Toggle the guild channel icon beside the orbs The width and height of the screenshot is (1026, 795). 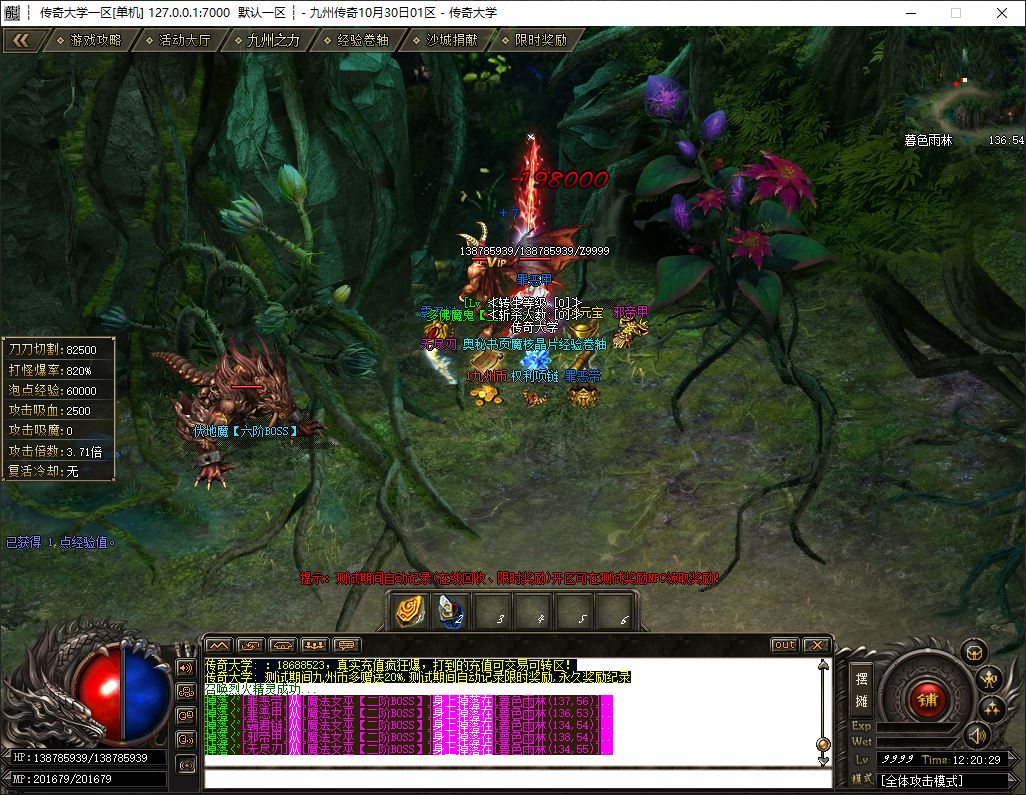pyautogui.click(x=186, y=692)
